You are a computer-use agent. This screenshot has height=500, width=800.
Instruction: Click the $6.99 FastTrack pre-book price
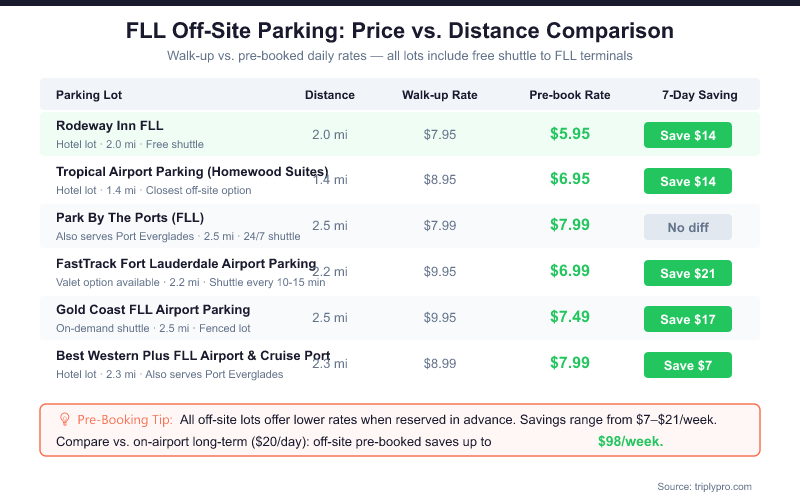[x=570, y=271]
